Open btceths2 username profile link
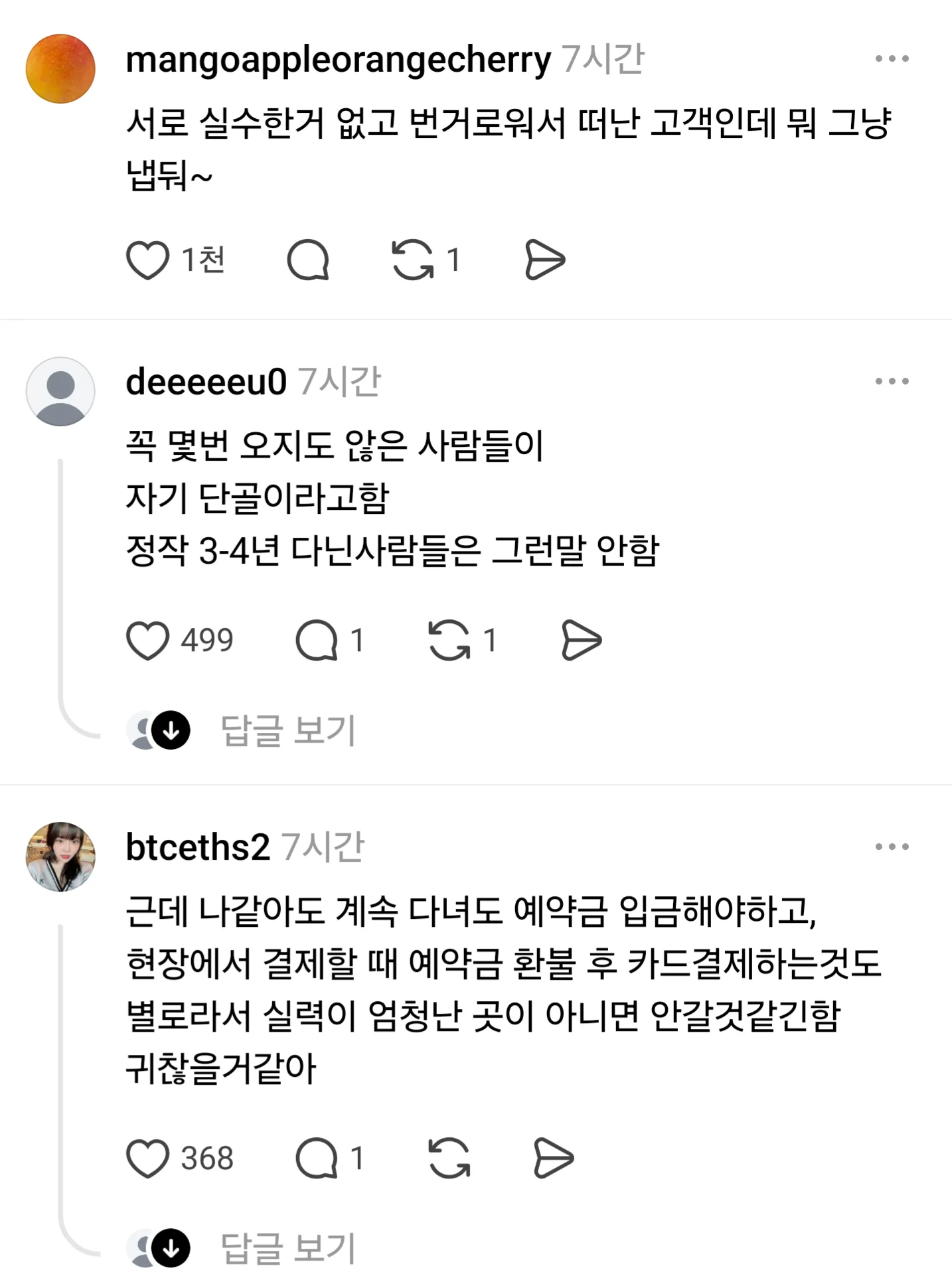This screenshot has height=1288, width=952. (198, 847)
